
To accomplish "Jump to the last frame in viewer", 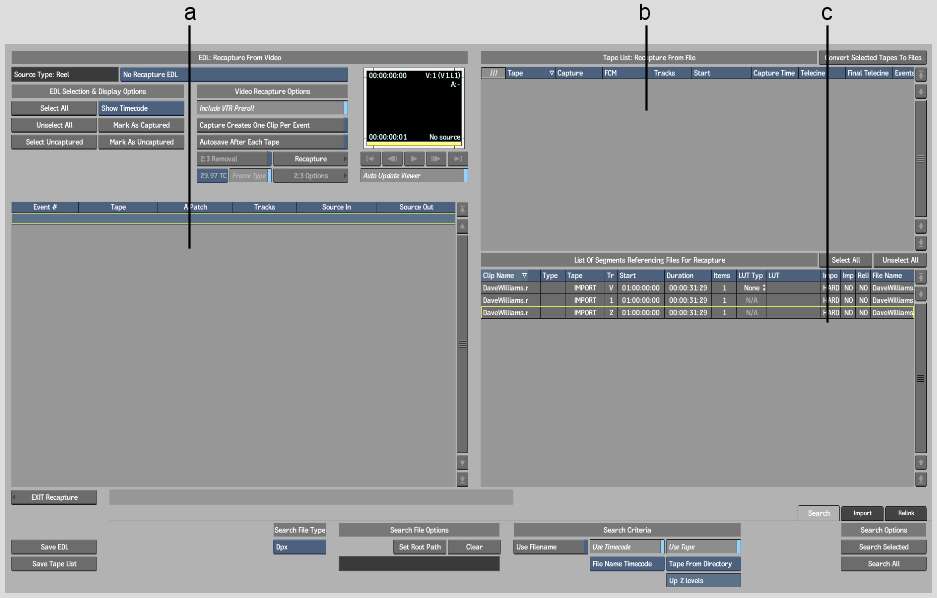I will (x=458, y=159).
